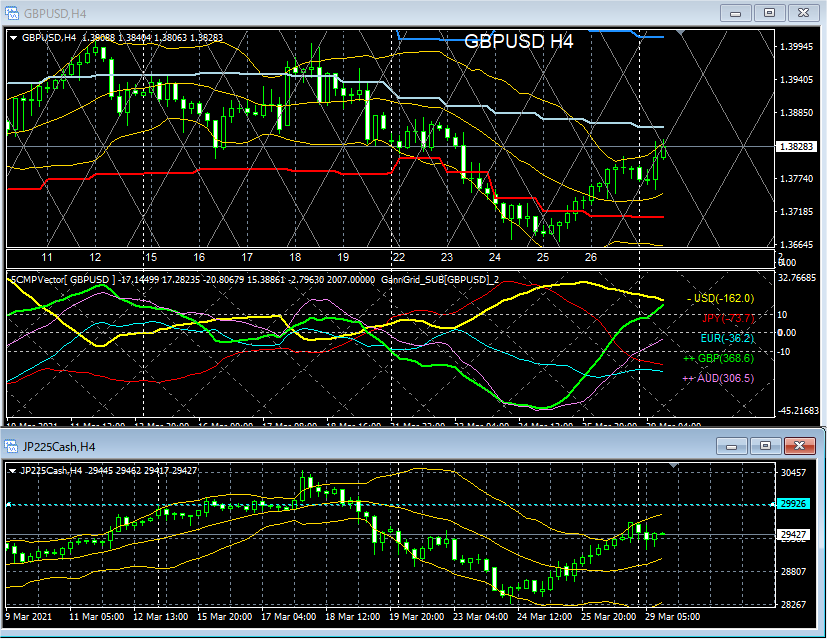Image resolution: width=827 pixels, height=639 pixels.
Task: Click the 30457 price axis value
Action: 794,472
